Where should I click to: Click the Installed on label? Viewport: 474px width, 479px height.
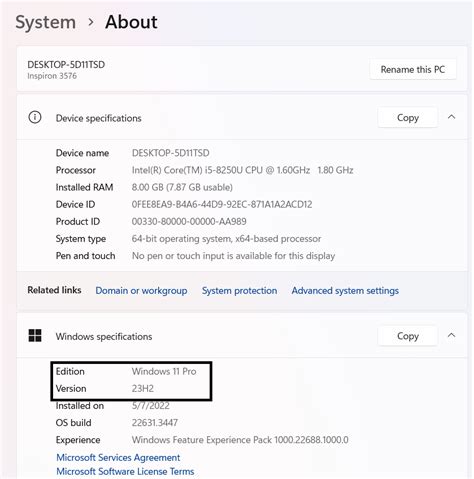tap(80, 406)
